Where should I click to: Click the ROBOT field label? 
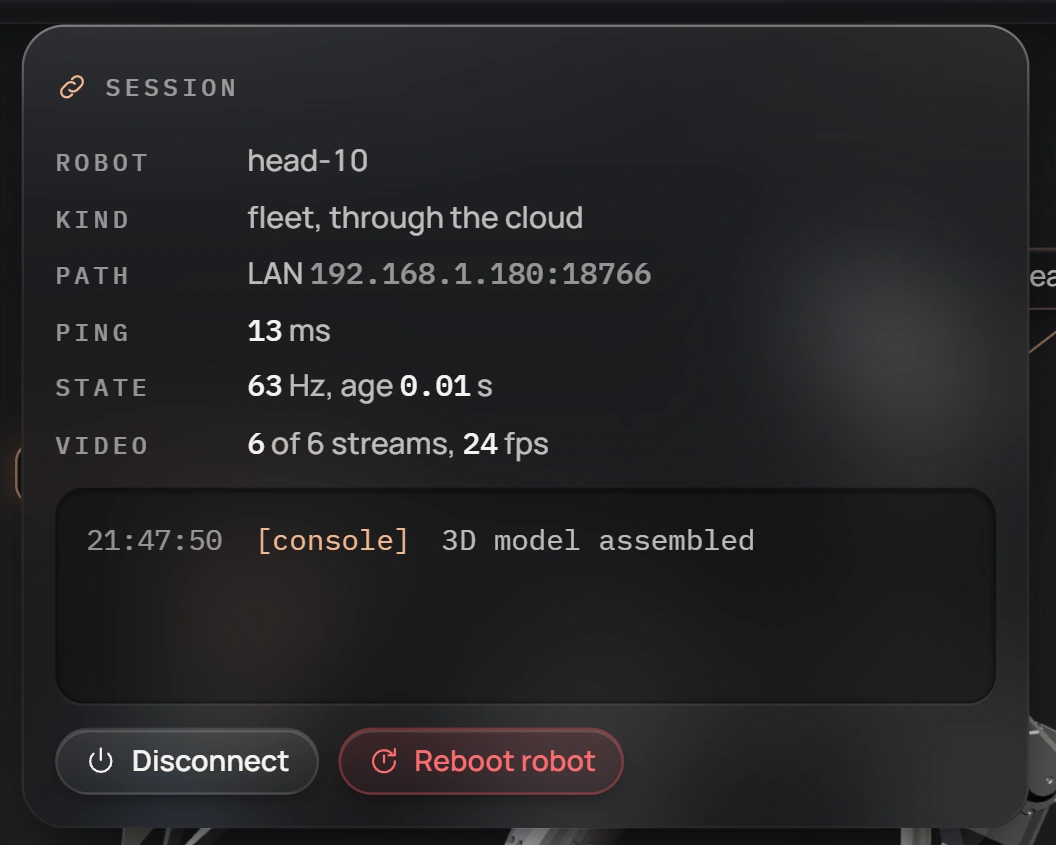tap(102, 163)
